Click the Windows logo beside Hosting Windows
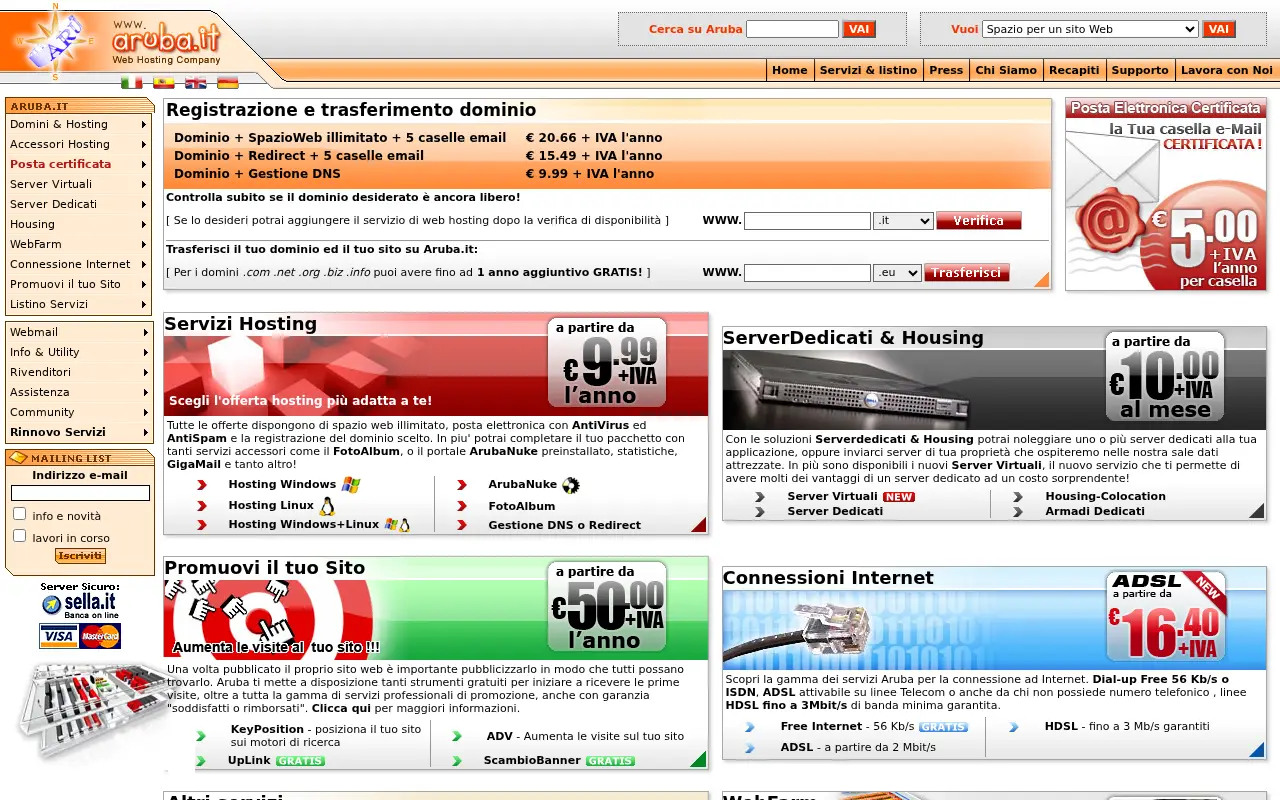The width and height of the screenshot is (1280, 800). point(350,485)
